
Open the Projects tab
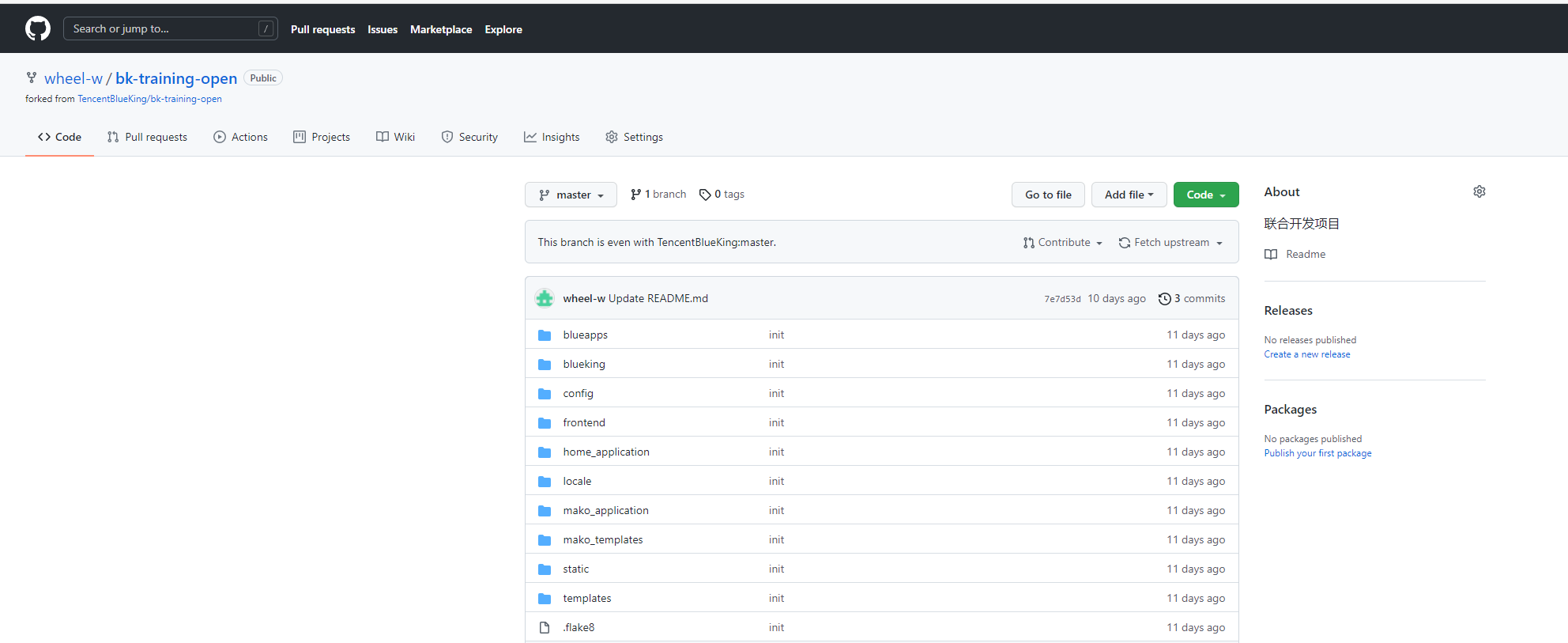coord(322,137)
